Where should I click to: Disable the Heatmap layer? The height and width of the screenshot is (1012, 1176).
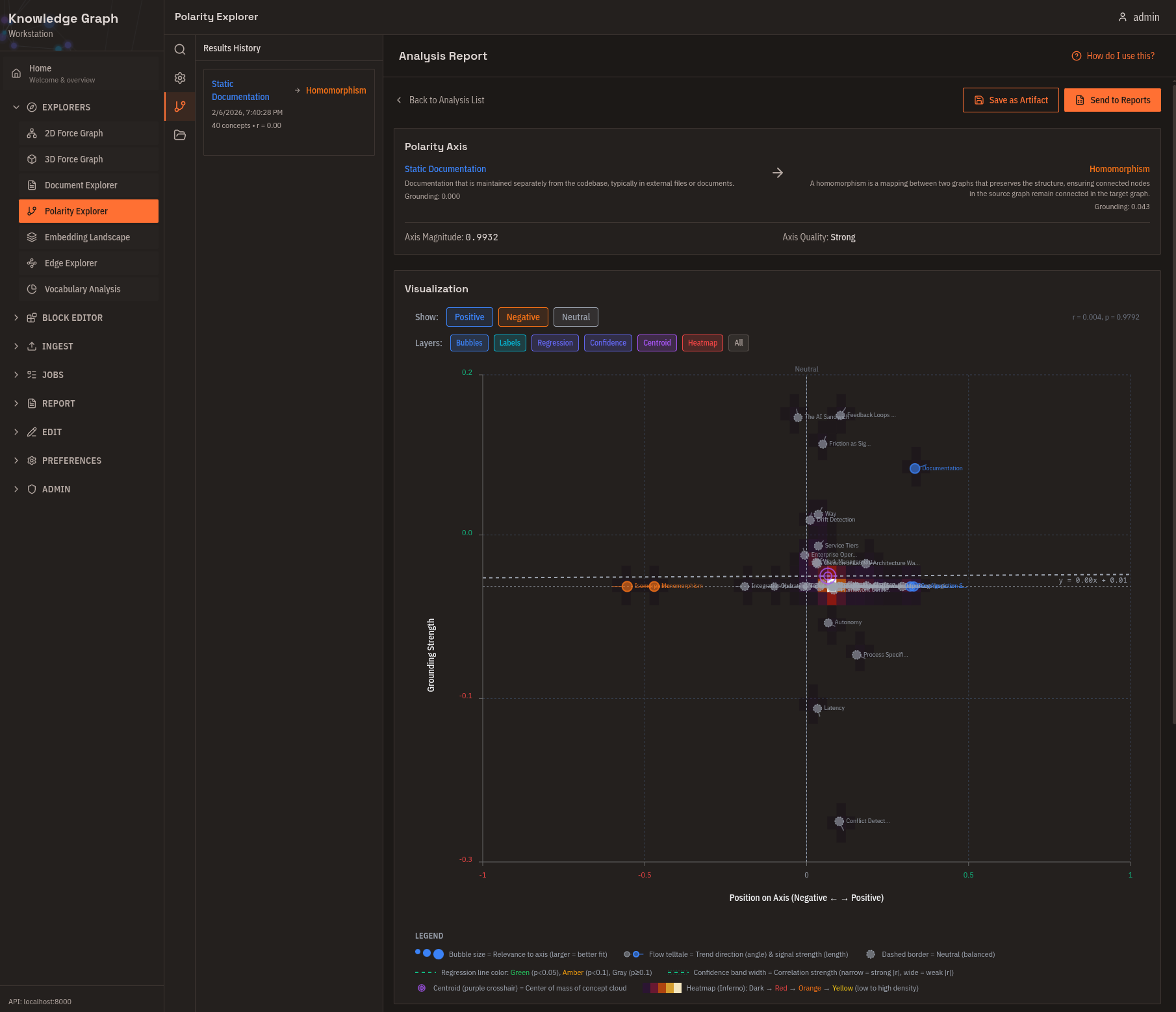pos(702,343)
